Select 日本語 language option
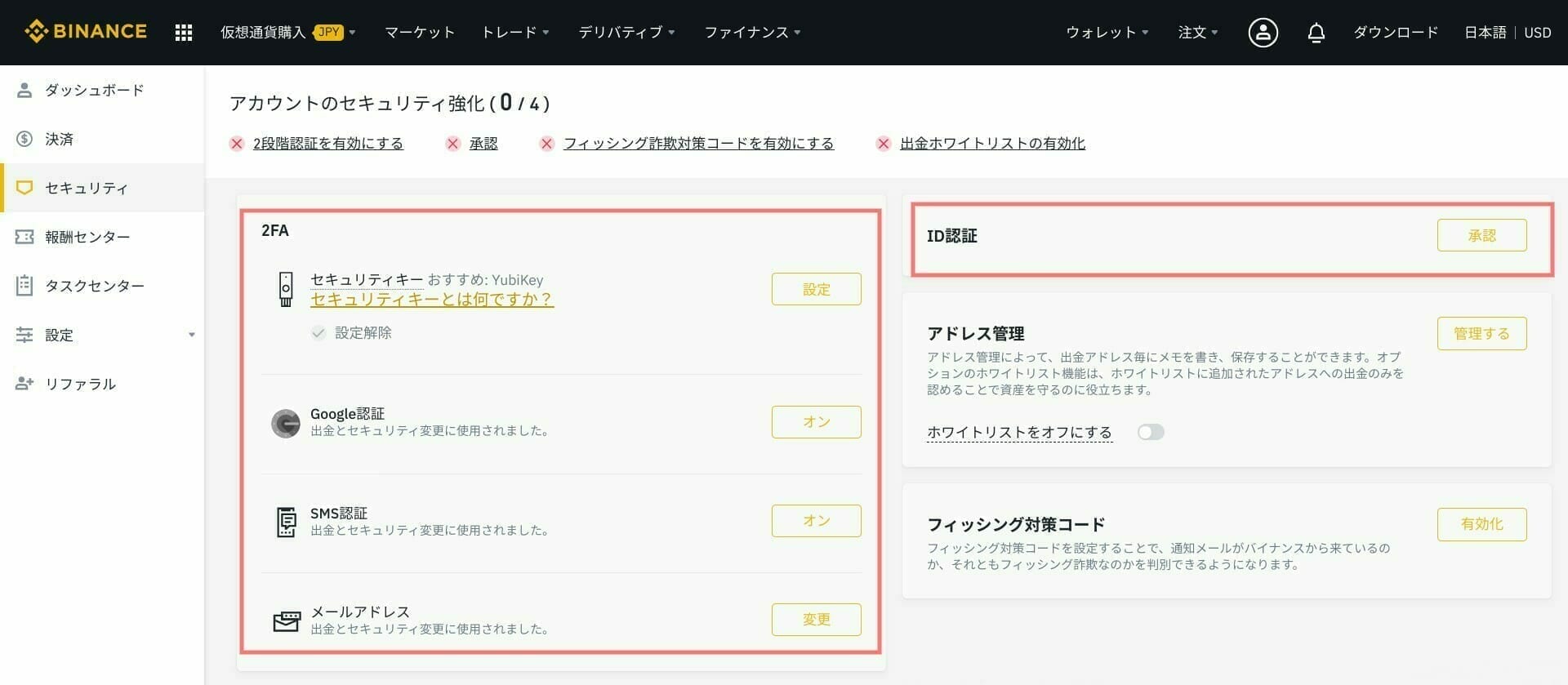This screenshot has height=685, width=1568. 1485,33
